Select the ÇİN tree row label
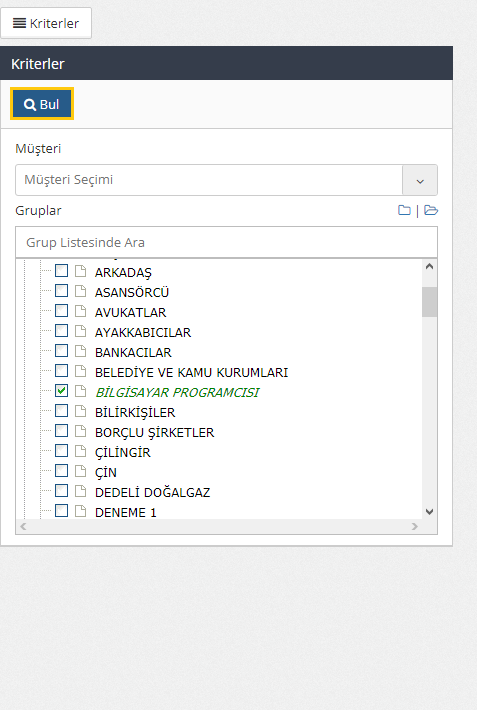This screenshot has height=710, width=477. pyautogui.click(x=106, y=472)
